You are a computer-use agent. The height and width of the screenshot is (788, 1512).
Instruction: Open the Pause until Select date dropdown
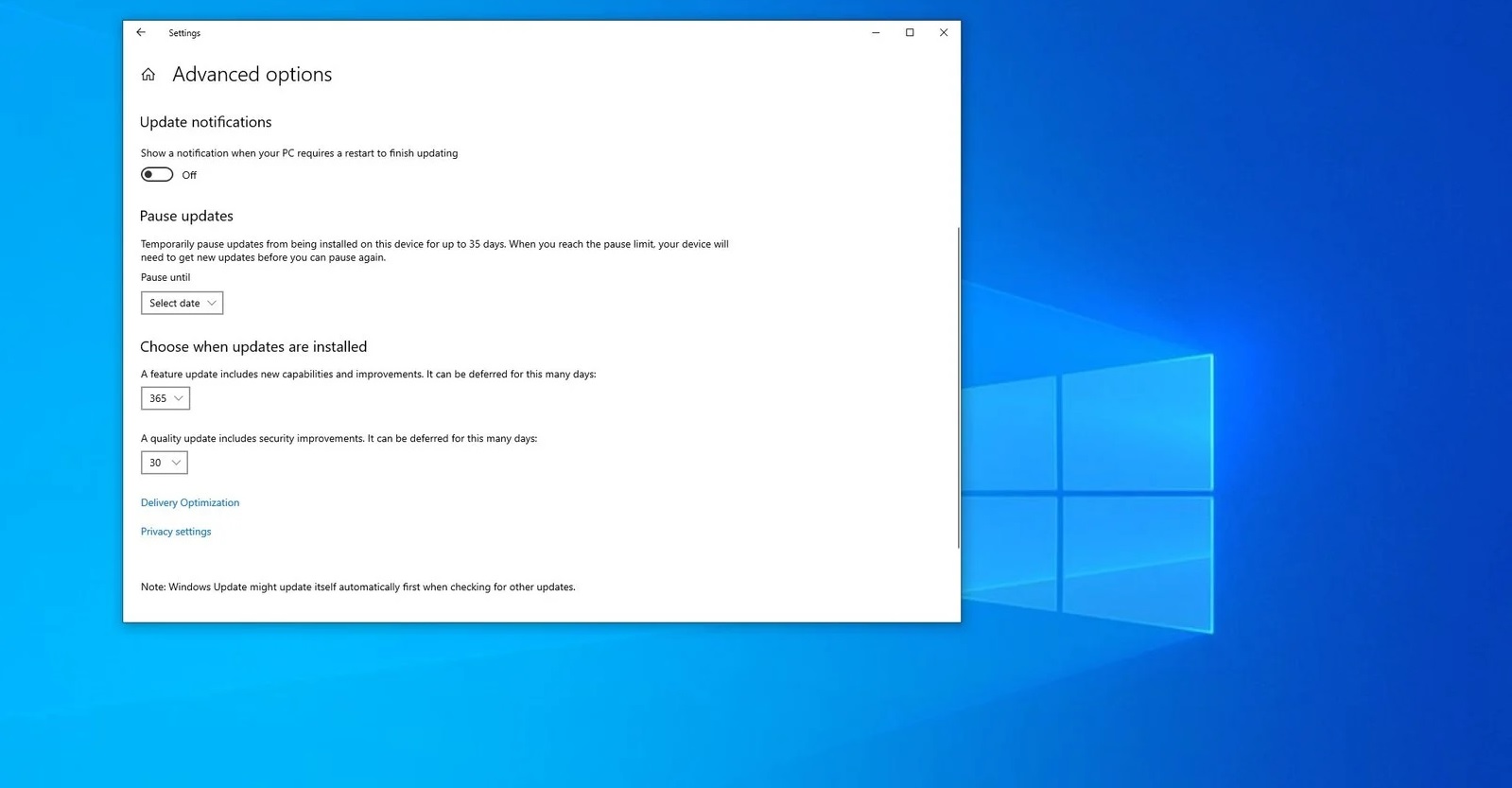182,303
